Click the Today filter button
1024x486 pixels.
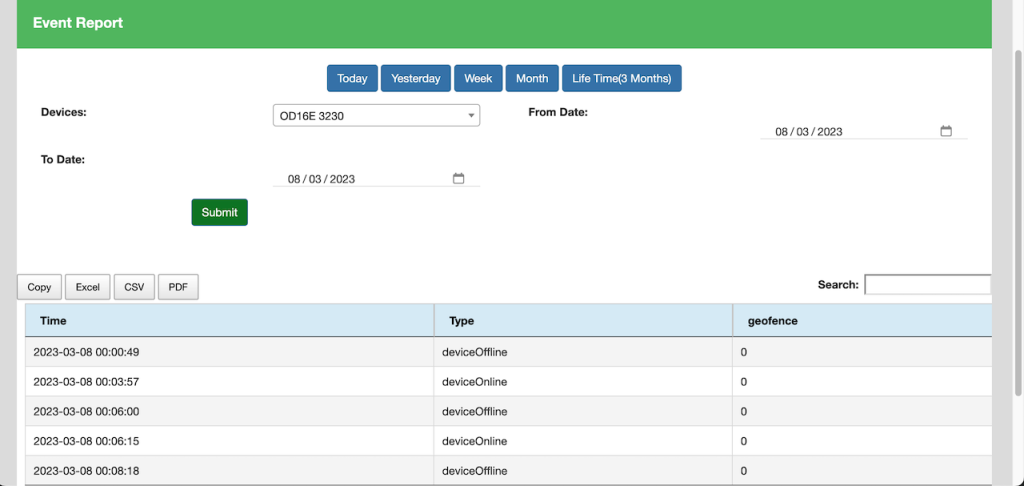(352, 79)
